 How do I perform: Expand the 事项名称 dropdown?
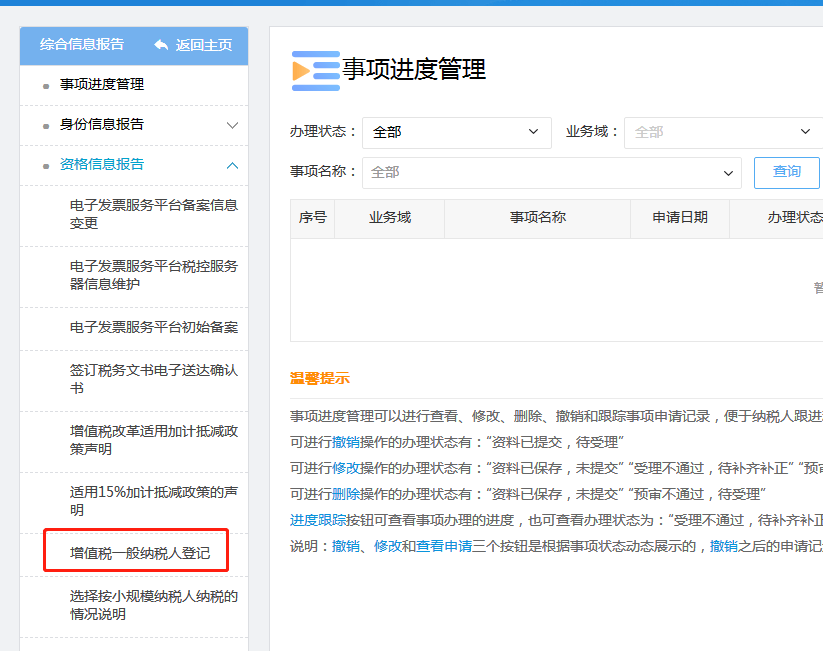click(x=551, y=173)
